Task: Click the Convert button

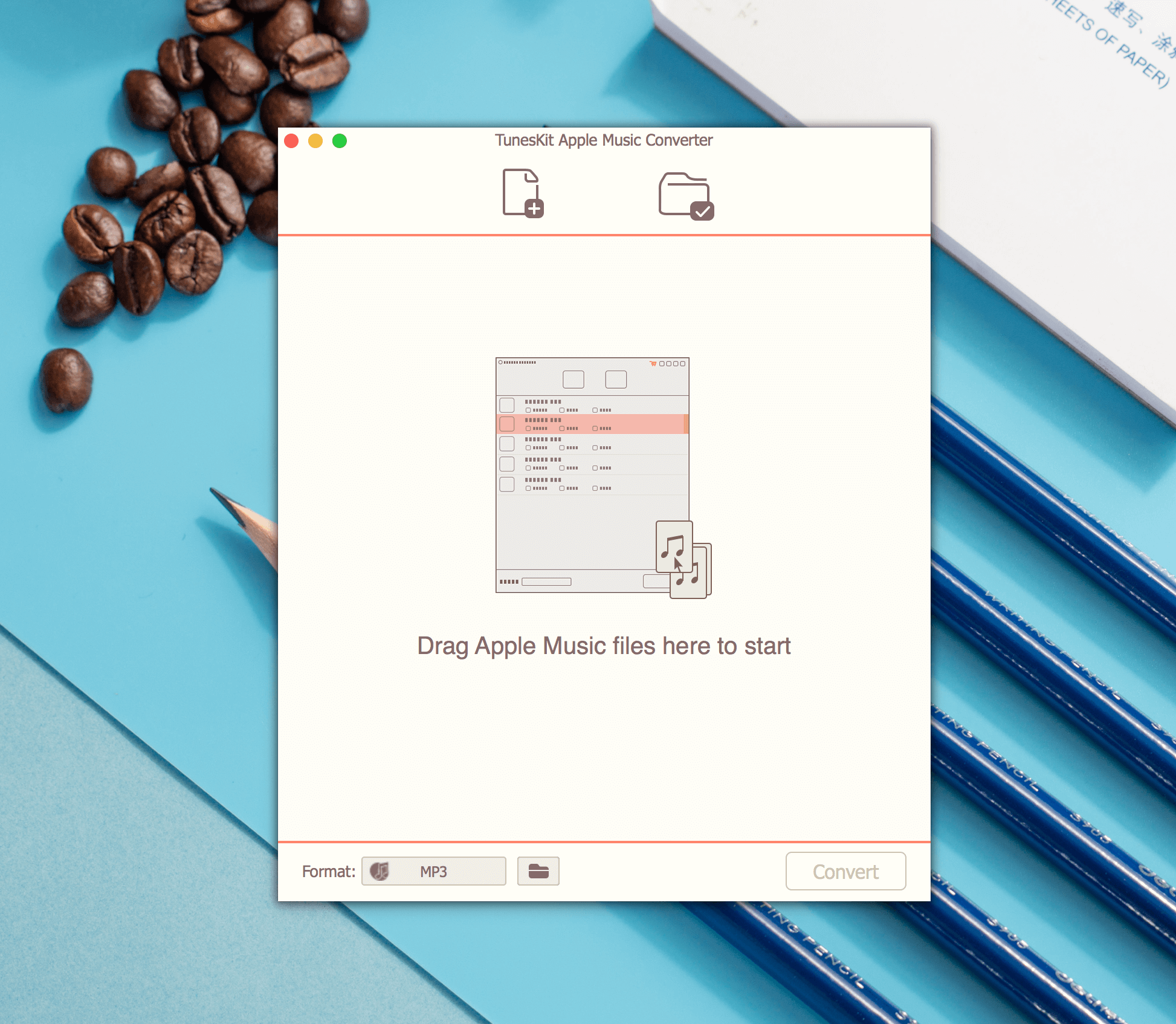Action: click(x=843, y=872)
